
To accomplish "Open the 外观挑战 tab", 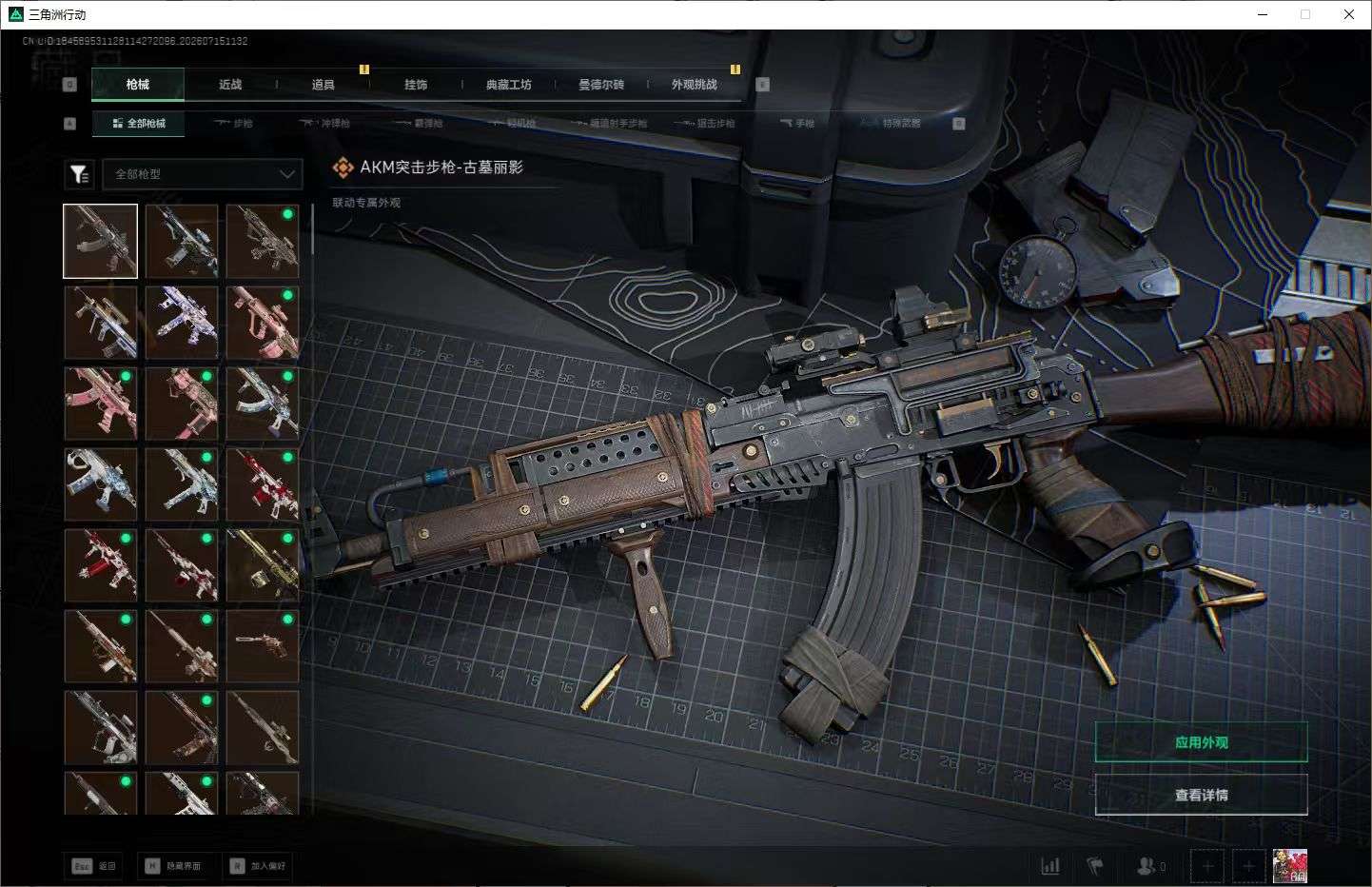I will tap(695, 85).
